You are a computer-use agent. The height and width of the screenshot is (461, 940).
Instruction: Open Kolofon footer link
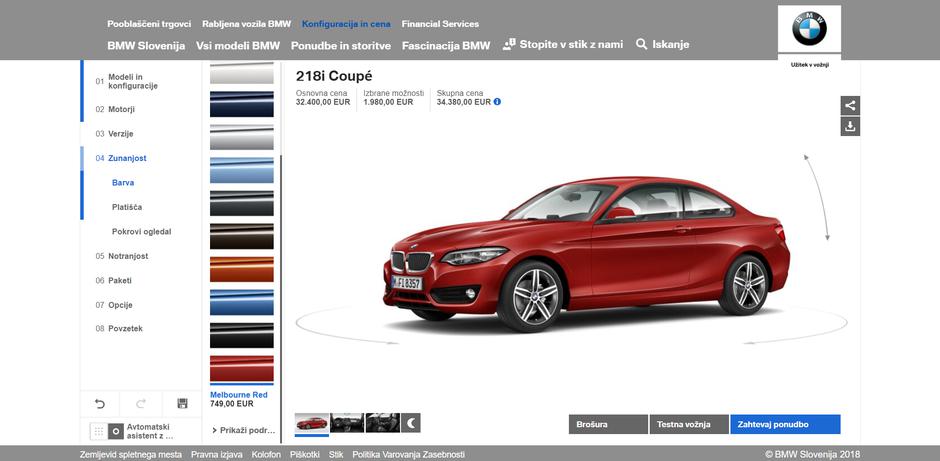(266, 455)
